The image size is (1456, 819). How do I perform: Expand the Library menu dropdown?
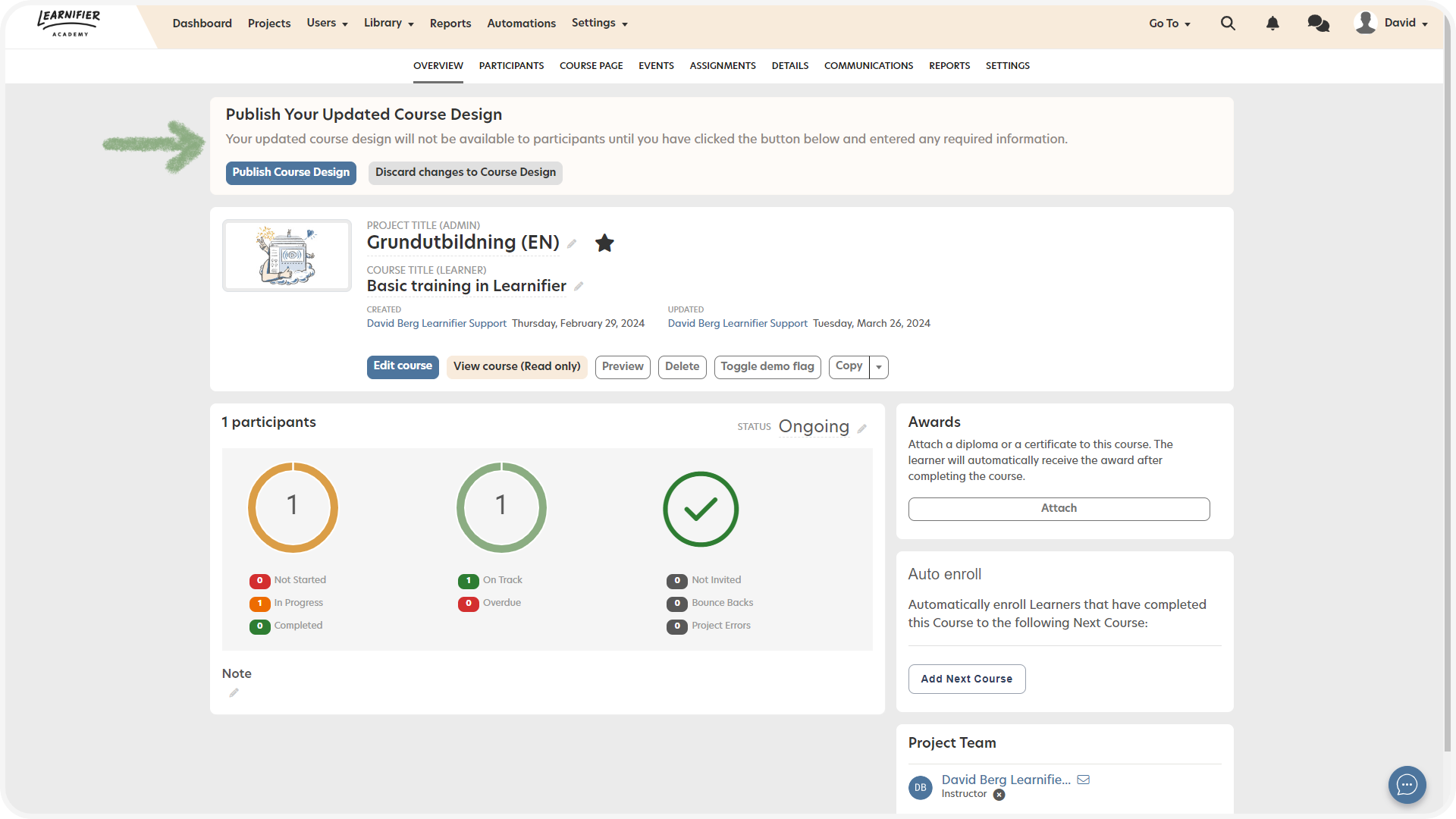click(x=388, y=24)
